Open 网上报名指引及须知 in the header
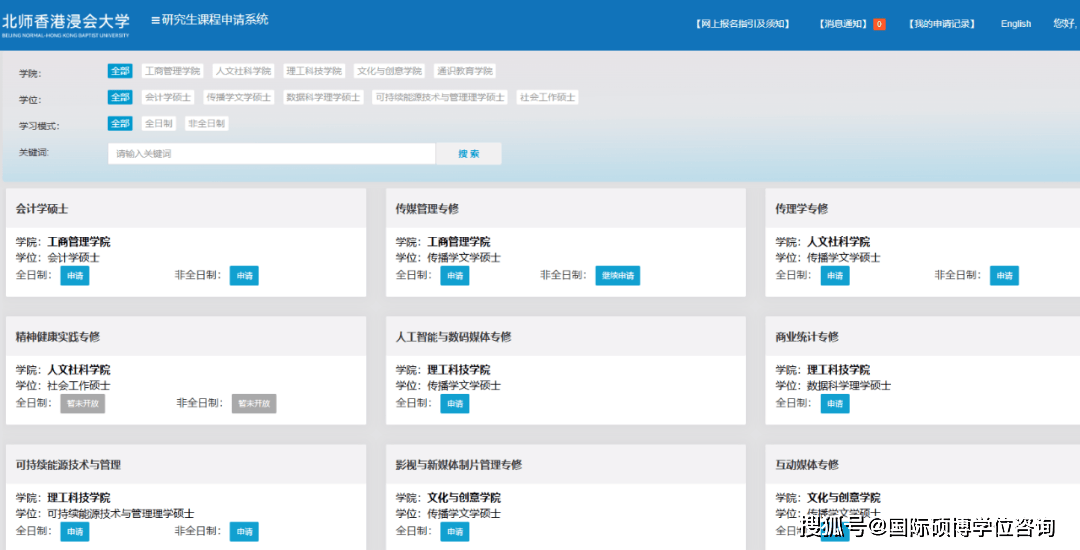 (742, 24)
